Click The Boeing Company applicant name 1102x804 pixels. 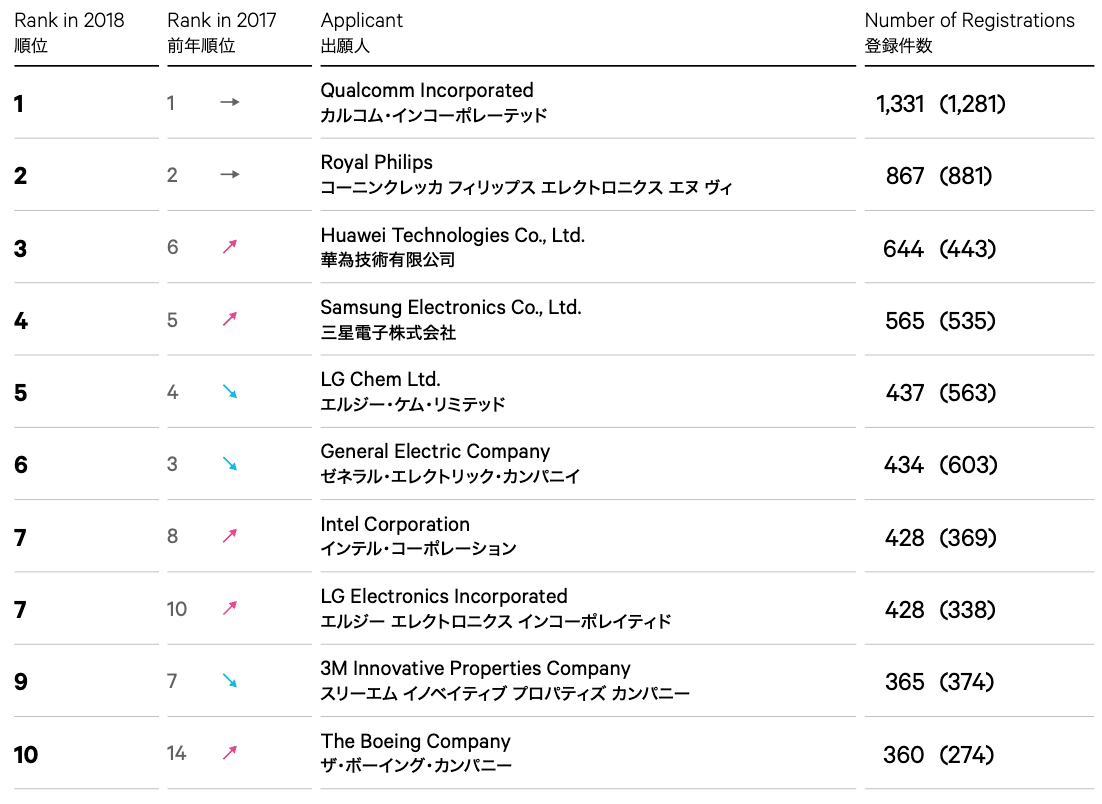tap(415, 741)
